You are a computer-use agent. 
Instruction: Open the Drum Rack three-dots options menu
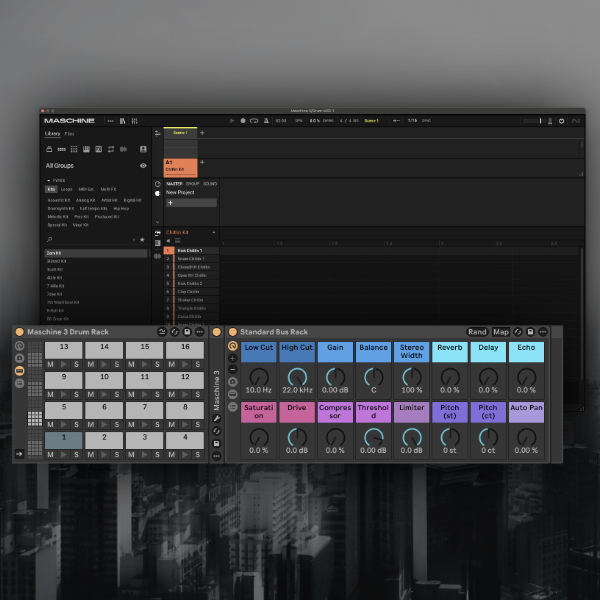tap(200, 332)
